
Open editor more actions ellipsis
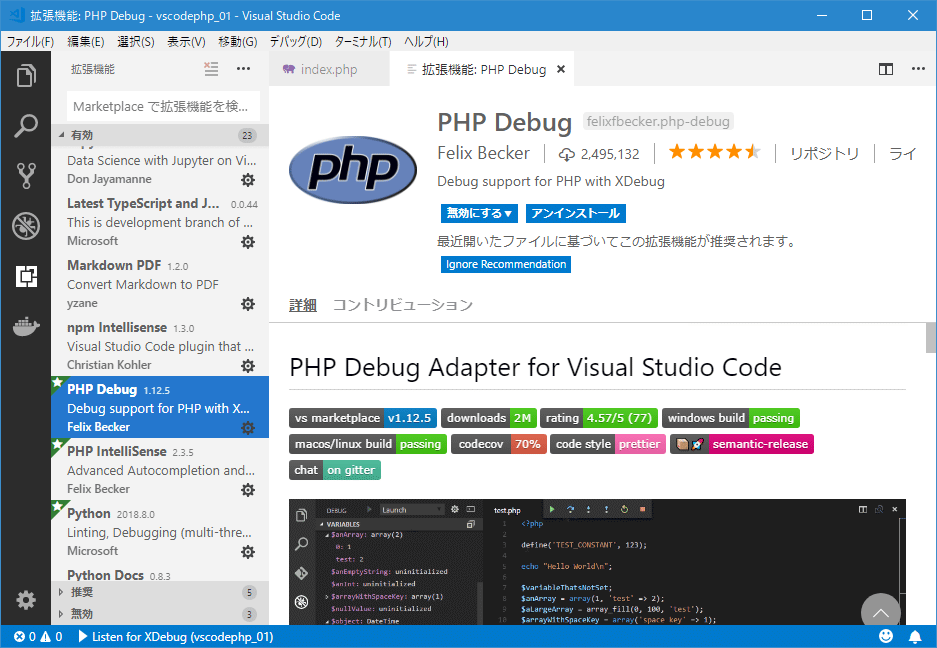point(918,69)
